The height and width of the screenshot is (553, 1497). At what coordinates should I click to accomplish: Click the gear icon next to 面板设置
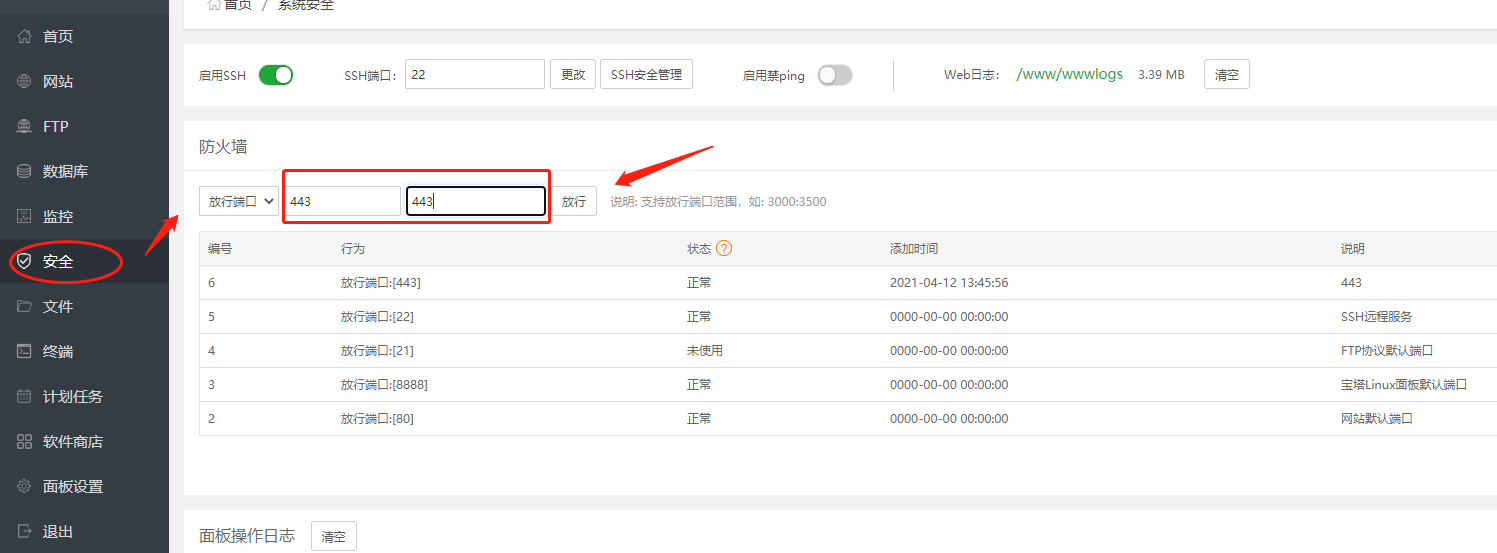click(25, 486)
